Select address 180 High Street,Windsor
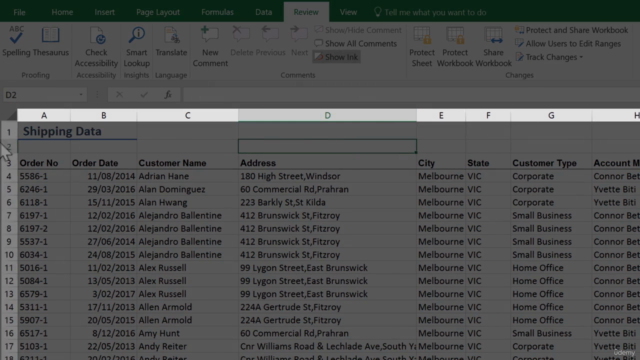 tap(327, 176)
